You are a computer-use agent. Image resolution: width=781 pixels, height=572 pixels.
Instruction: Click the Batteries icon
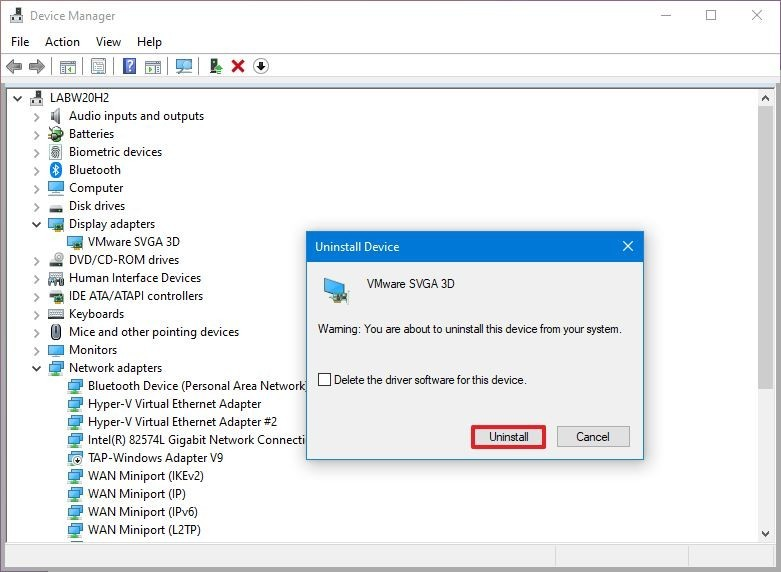coord(56,134)
